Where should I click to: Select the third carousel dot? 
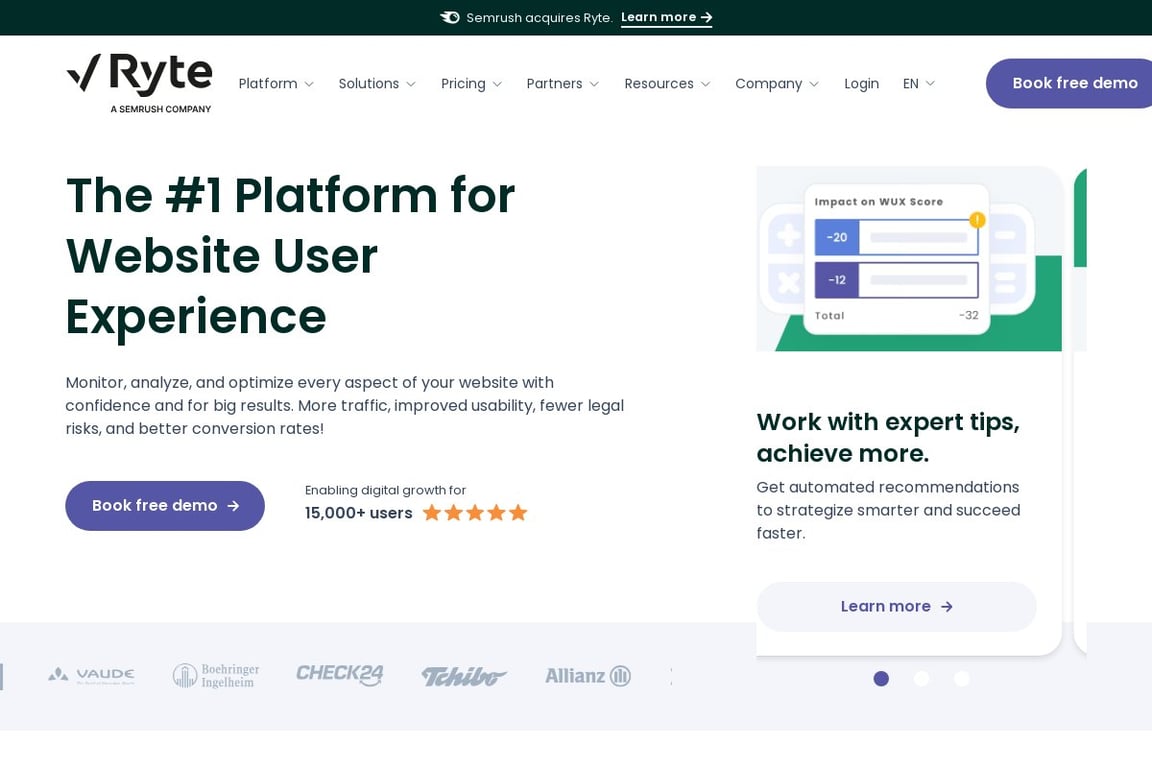[x=962, y=678]
